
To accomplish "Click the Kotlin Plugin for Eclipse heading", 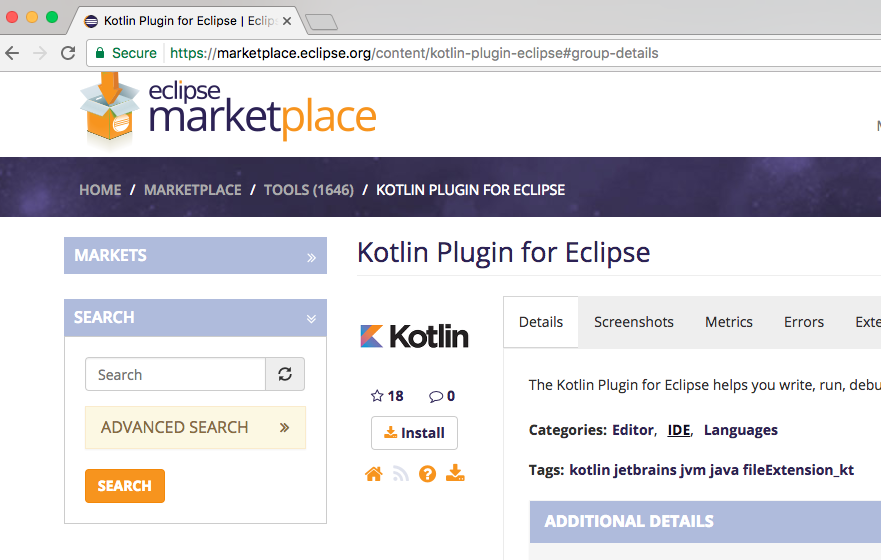I will (503, 253).
